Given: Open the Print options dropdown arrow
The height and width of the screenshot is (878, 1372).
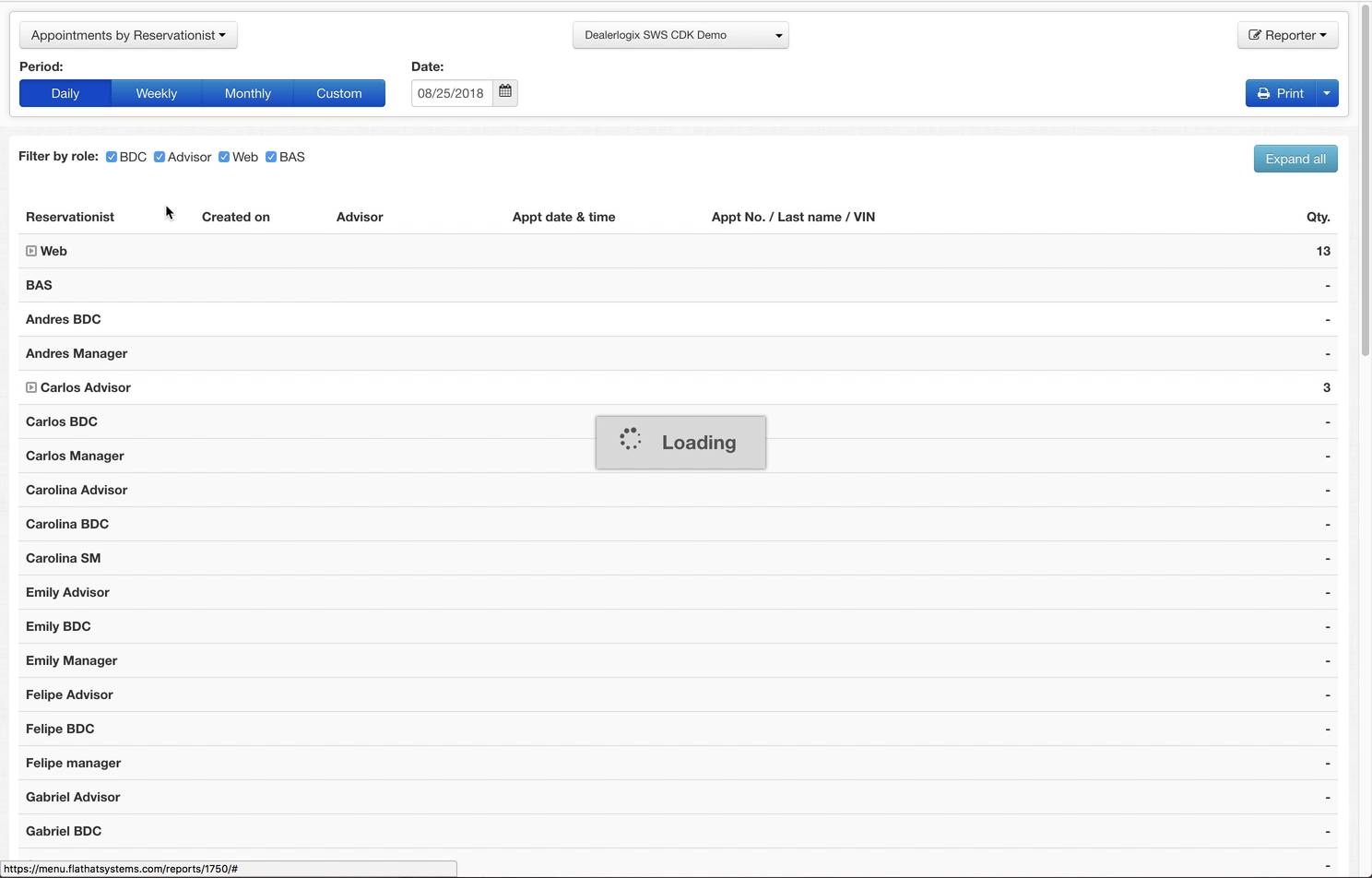Looking at the screenshot, I should (x=1327, y=93).
